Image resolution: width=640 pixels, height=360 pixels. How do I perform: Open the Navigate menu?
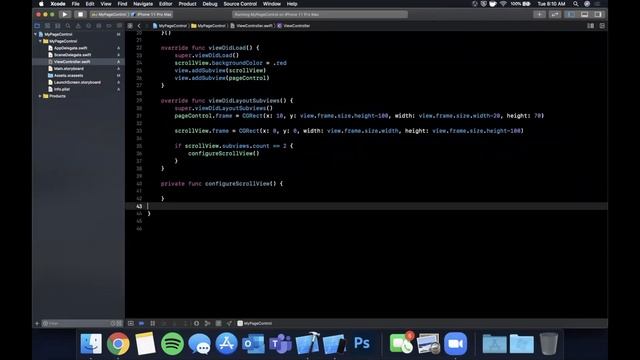click(143, 4)
